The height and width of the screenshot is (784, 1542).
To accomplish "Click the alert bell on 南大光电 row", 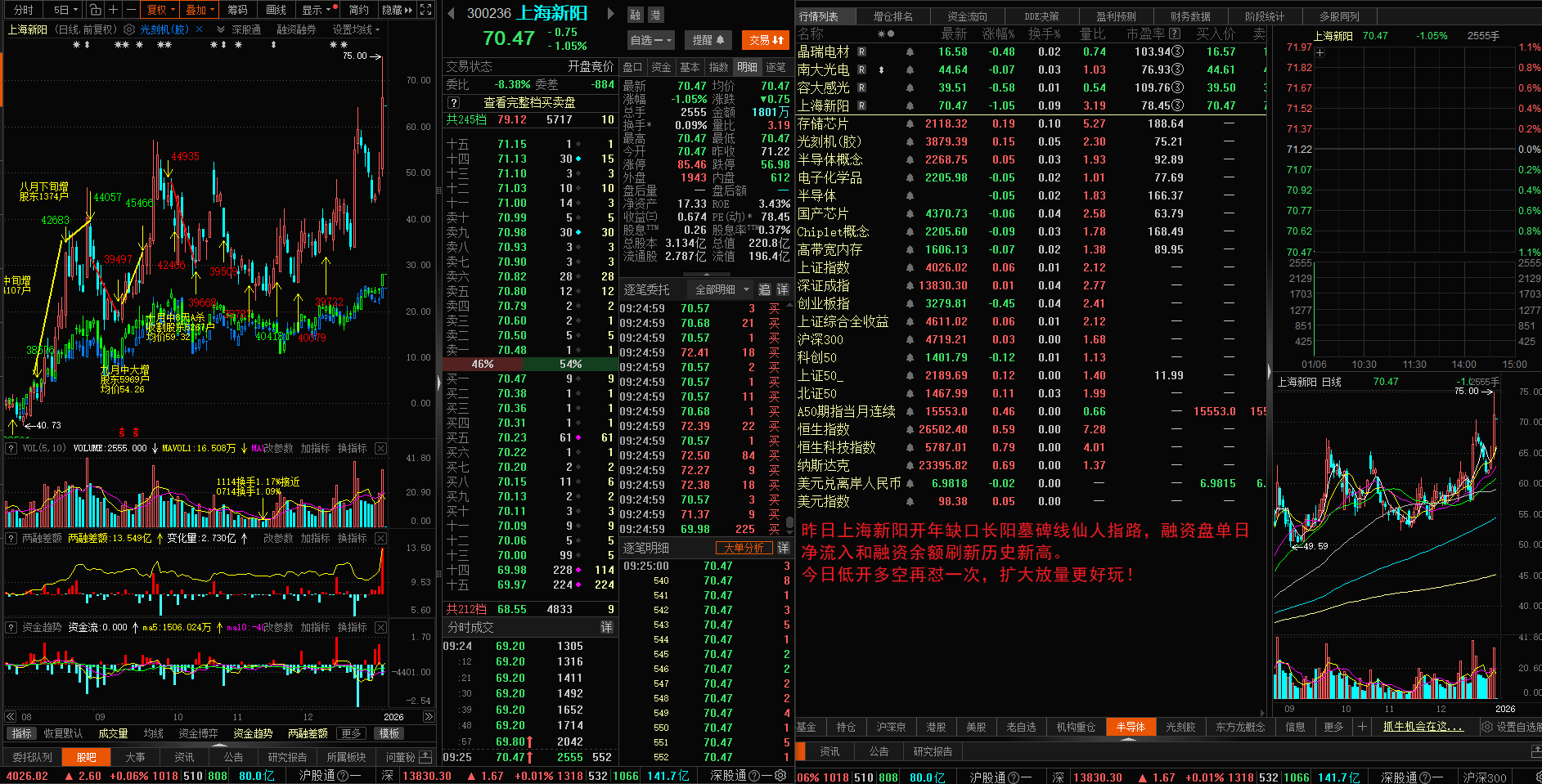I will click(910, 69).
